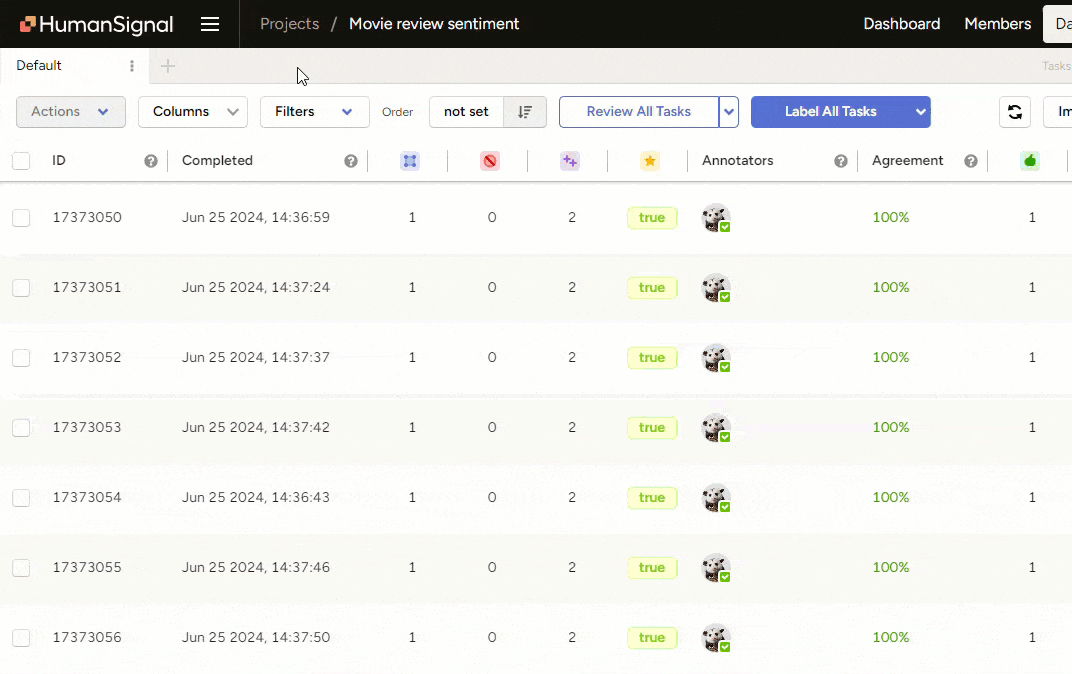
Task: Tick the checkbox for task 17373053
Action: click(21, 428)
